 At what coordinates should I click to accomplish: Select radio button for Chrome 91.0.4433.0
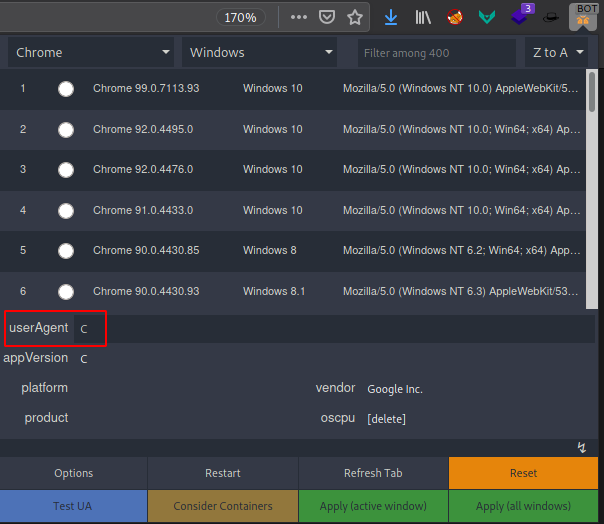coord(66,210)
